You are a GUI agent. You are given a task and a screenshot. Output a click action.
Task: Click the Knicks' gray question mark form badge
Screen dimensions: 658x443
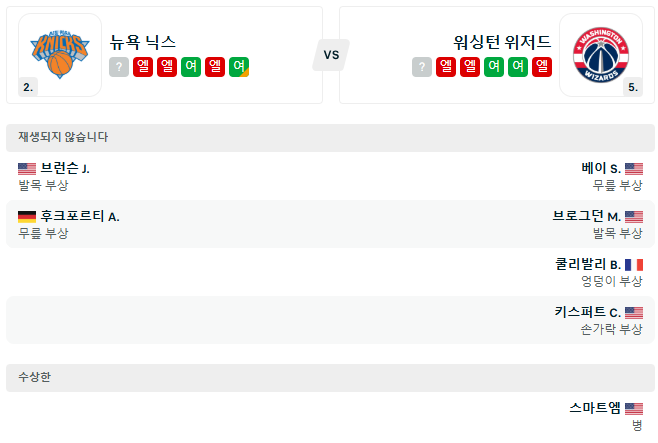click(119, 67)
